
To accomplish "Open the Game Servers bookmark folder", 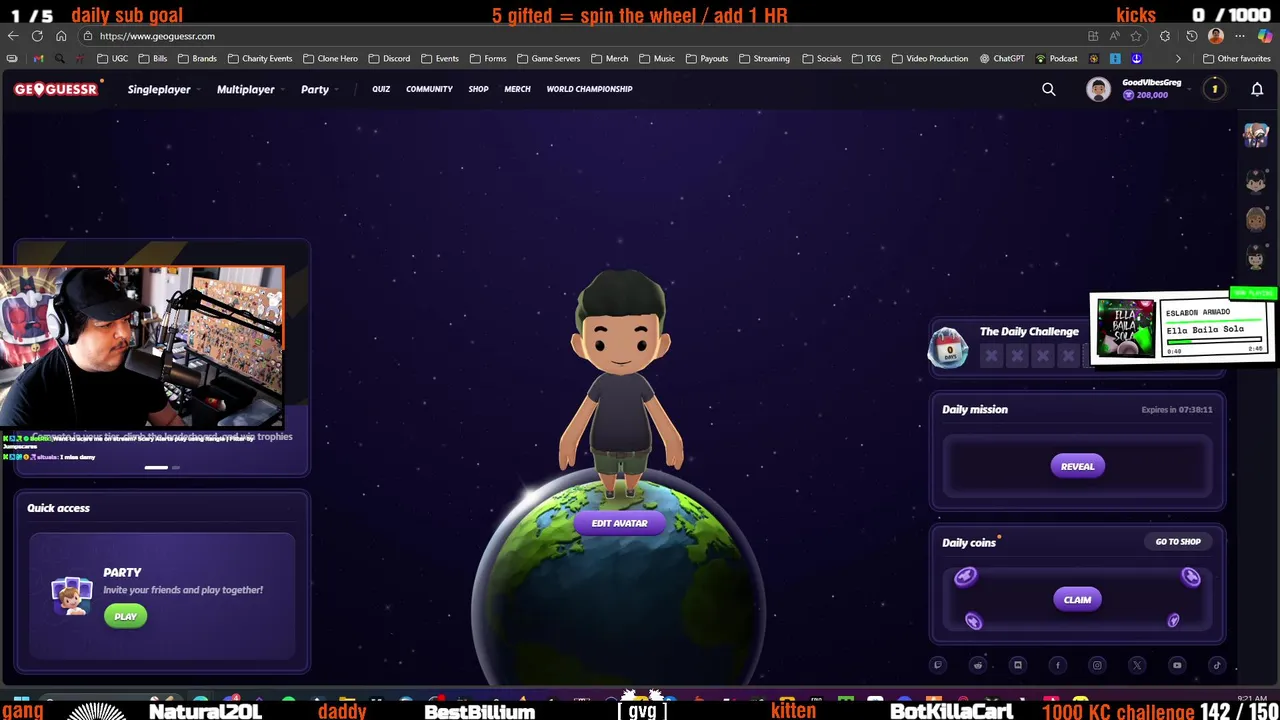I will point(548,58).
